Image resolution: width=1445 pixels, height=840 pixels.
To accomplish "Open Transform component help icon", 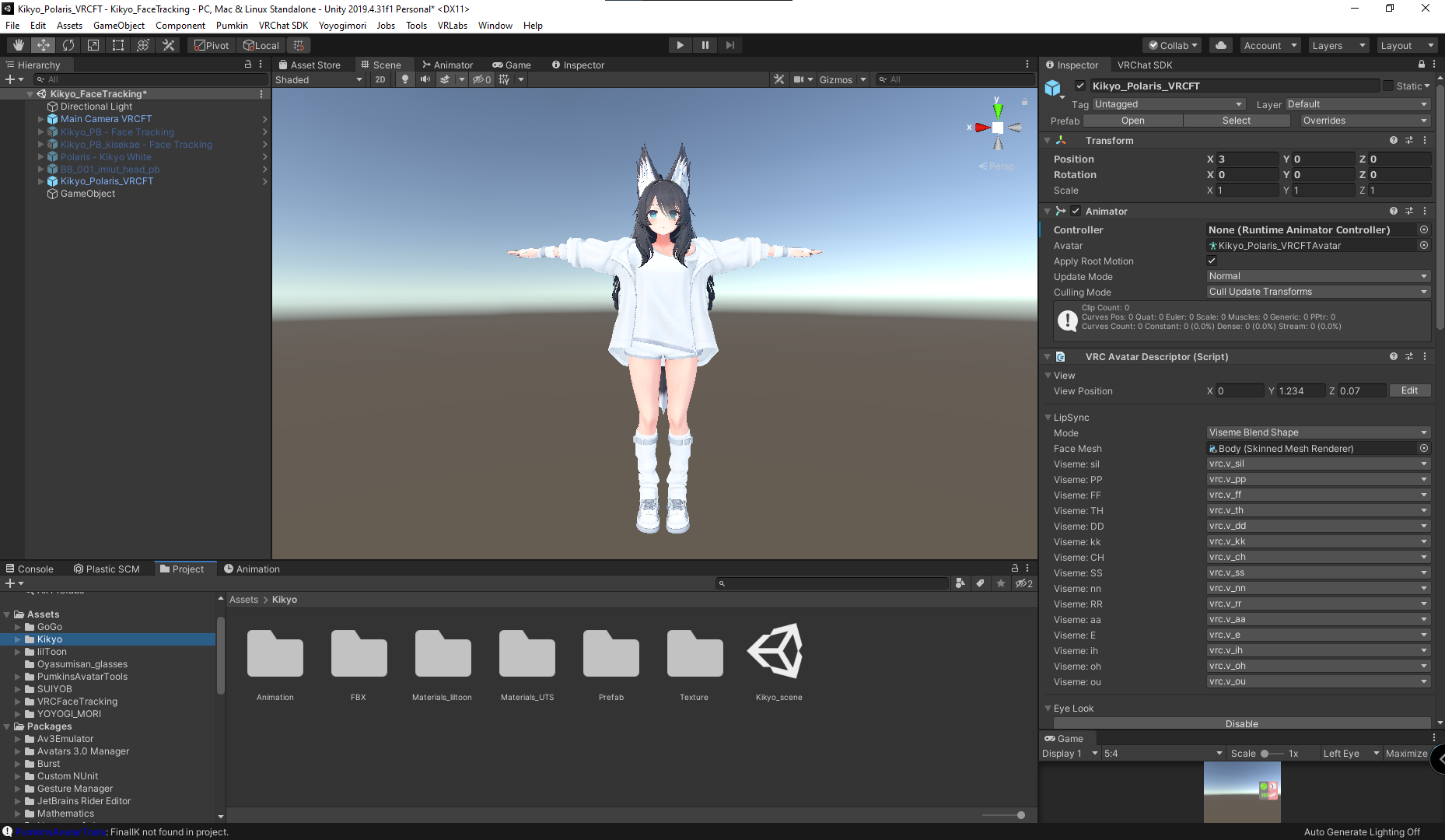I will pos(1394,141).
